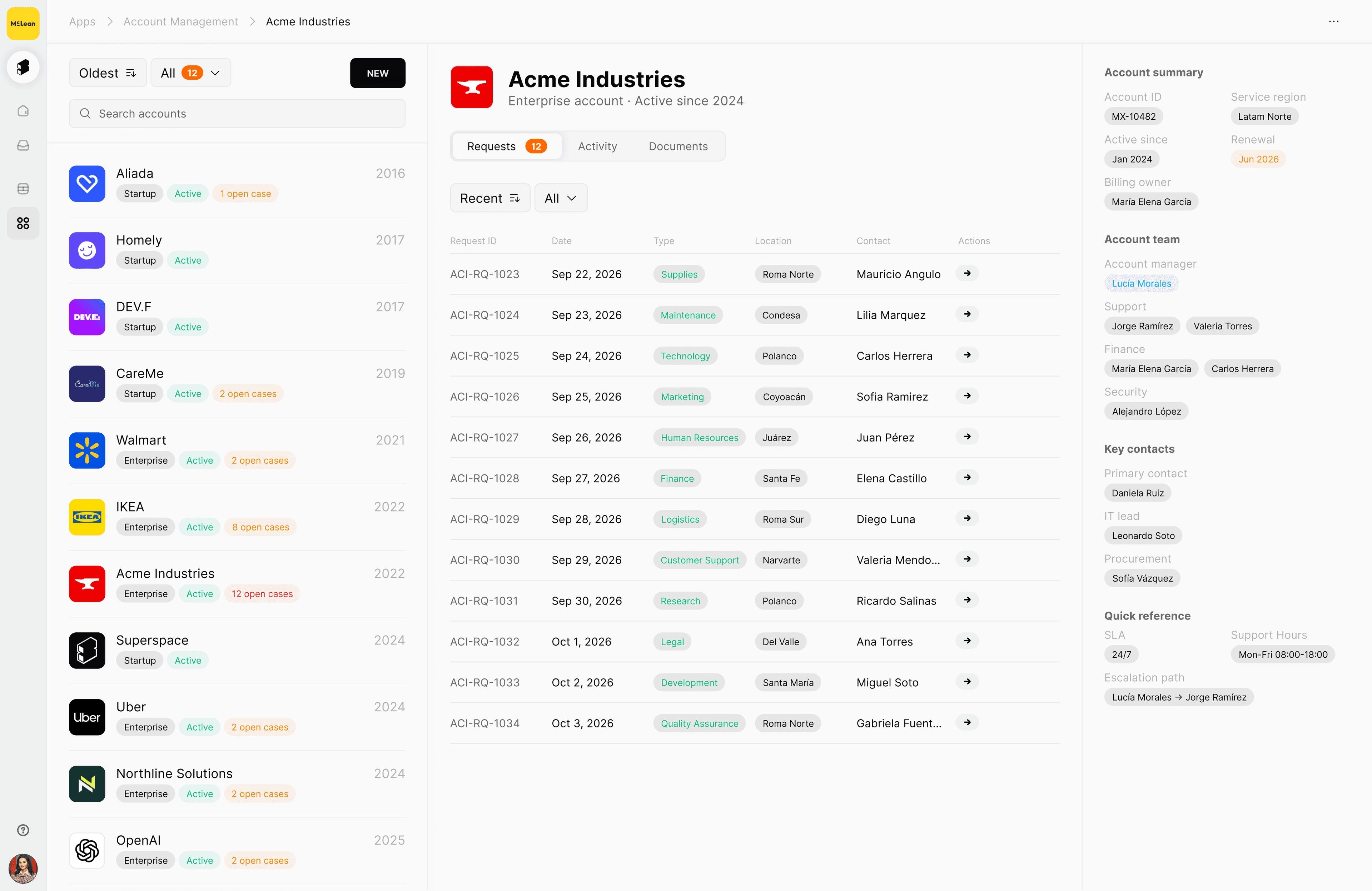Viewport: 1372px width, 891px height.
Task: Click the Jun 2026 renewal chip
Action: pyautogui.click(x=1258, y=159)
